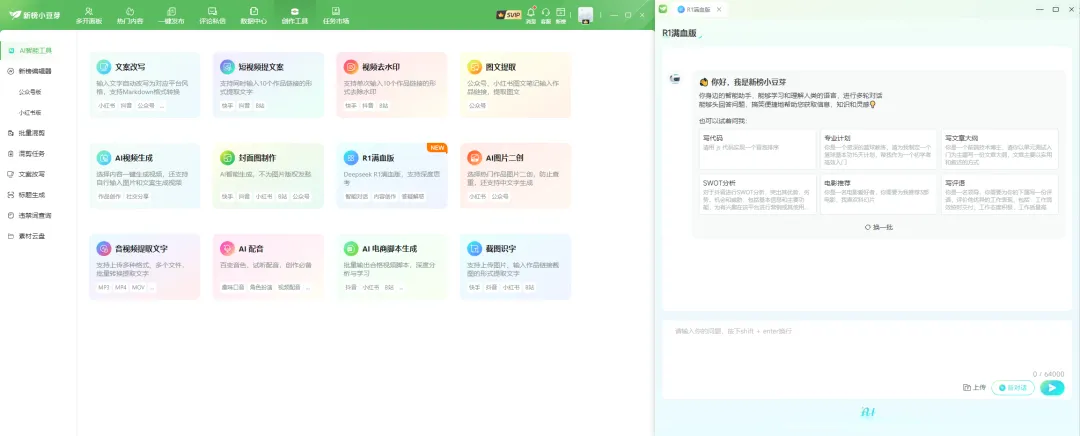Viewport: 1080px width, 436px height.
Task: Open the 数据中心 top navigation item
Action: 253,15
